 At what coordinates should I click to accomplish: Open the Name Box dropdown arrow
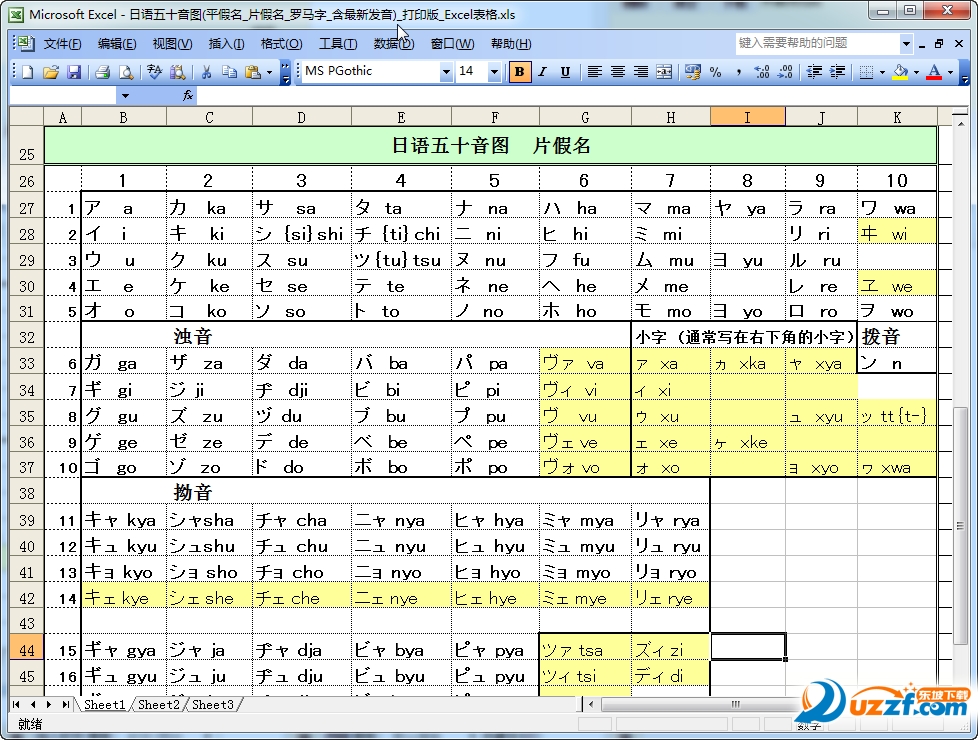(125, 95)
